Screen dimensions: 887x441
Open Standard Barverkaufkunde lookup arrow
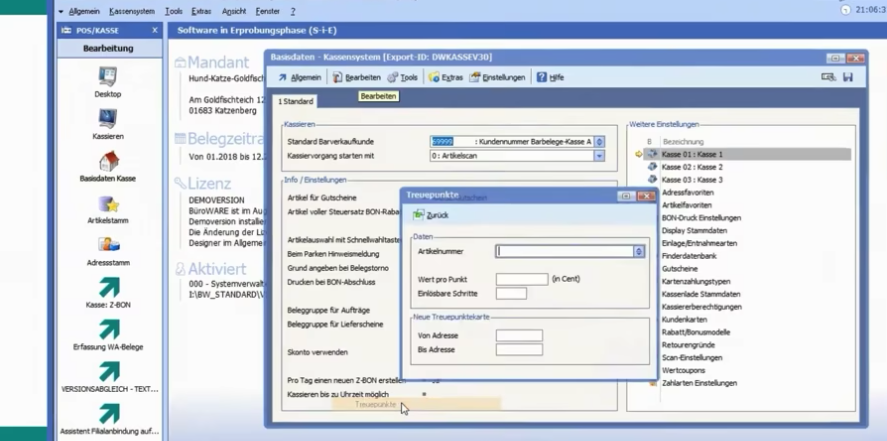[x=600, y=141]
